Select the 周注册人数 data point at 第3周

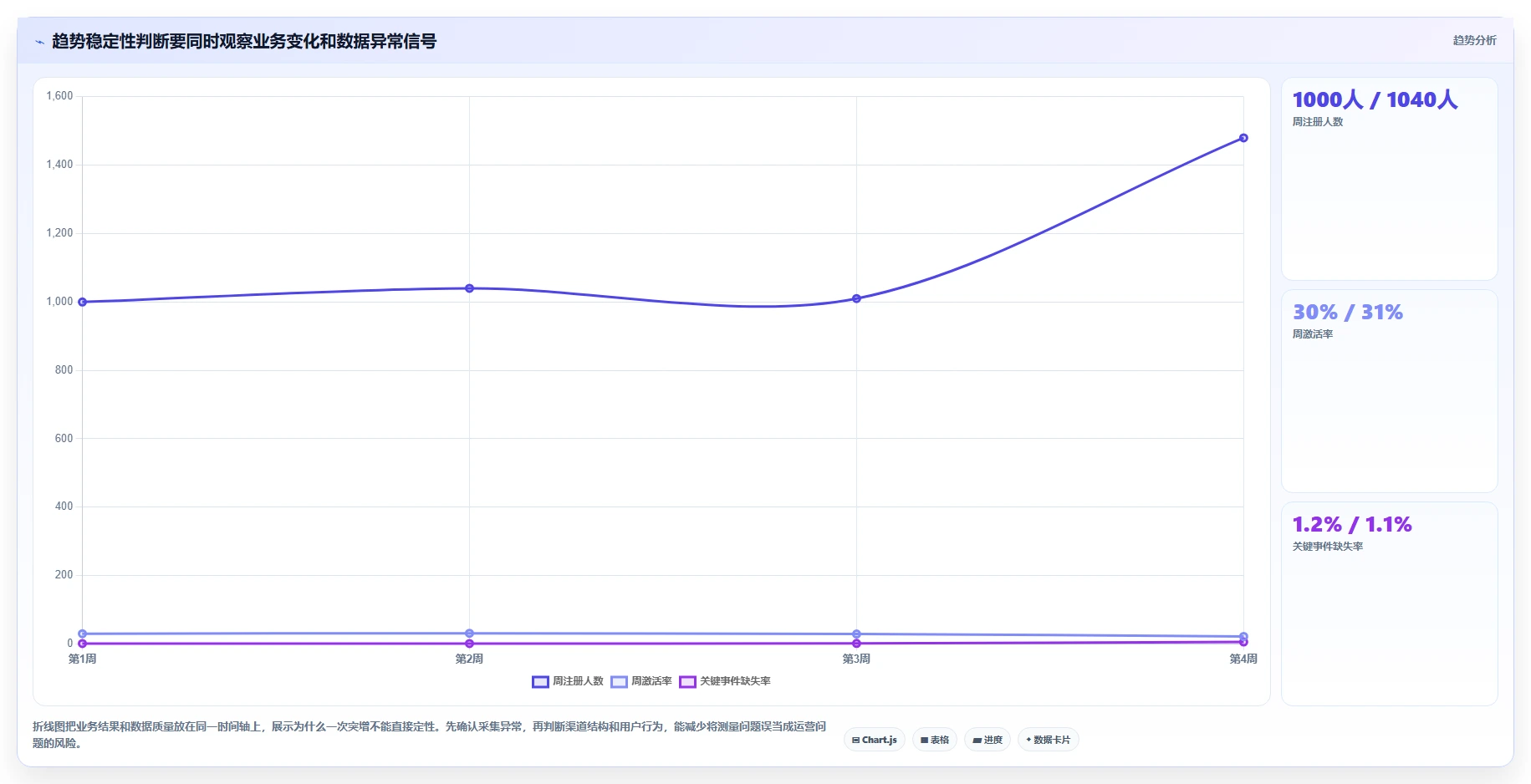[x=856, y=298]
